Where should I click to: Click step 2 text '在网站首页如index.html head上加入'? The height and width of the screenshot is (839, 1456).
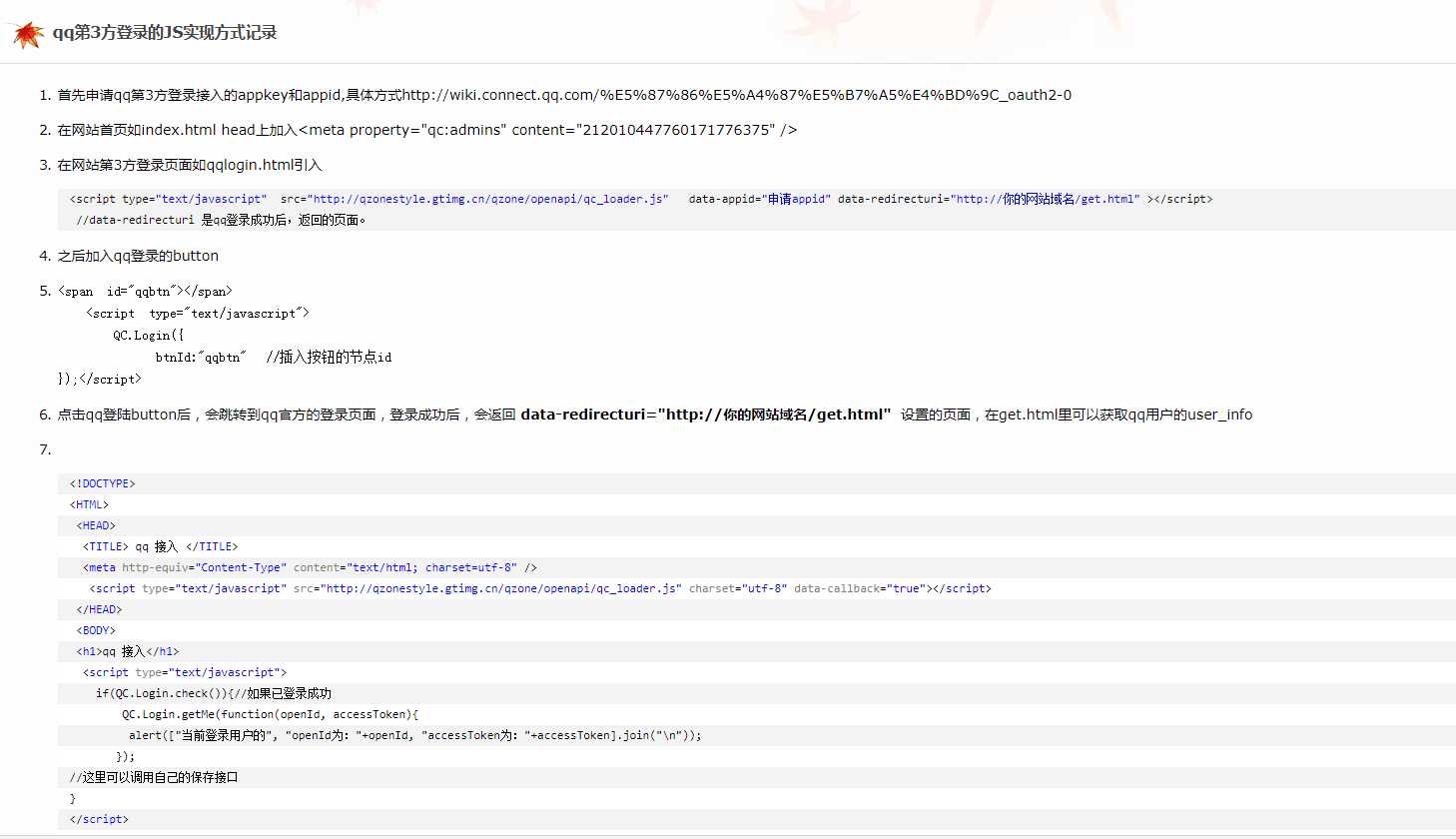[x=178, y=130]
